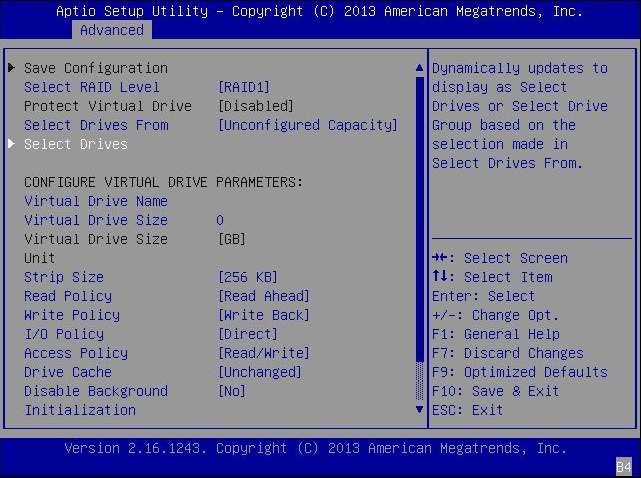The height and width of the screenshot is (478, 641).
Task: Click the Select Screen key hint
Action: (x=500, y=258)
